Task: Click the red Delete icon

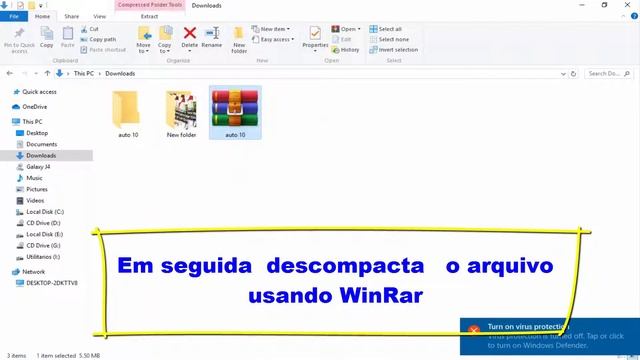Action: click(189, 33)
